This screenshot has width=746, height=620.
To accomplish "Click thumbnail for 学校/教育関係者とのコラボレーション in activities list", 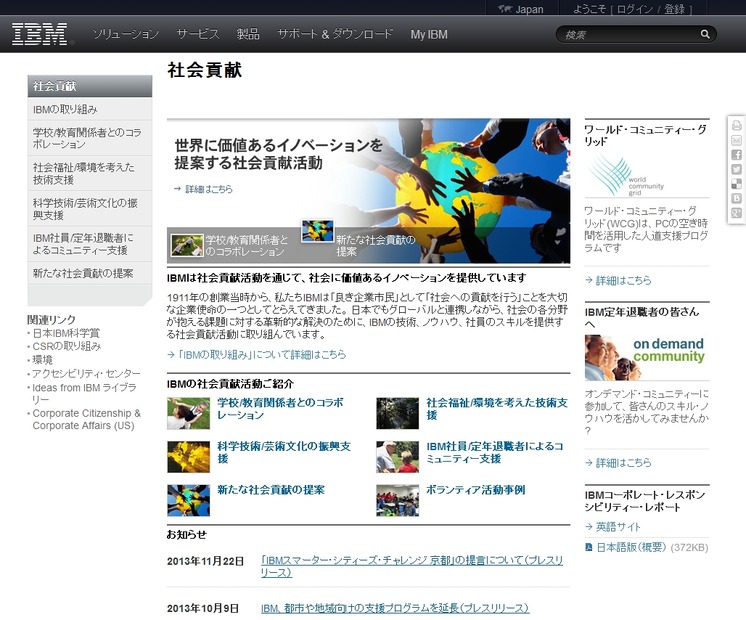I will point(188,413).
